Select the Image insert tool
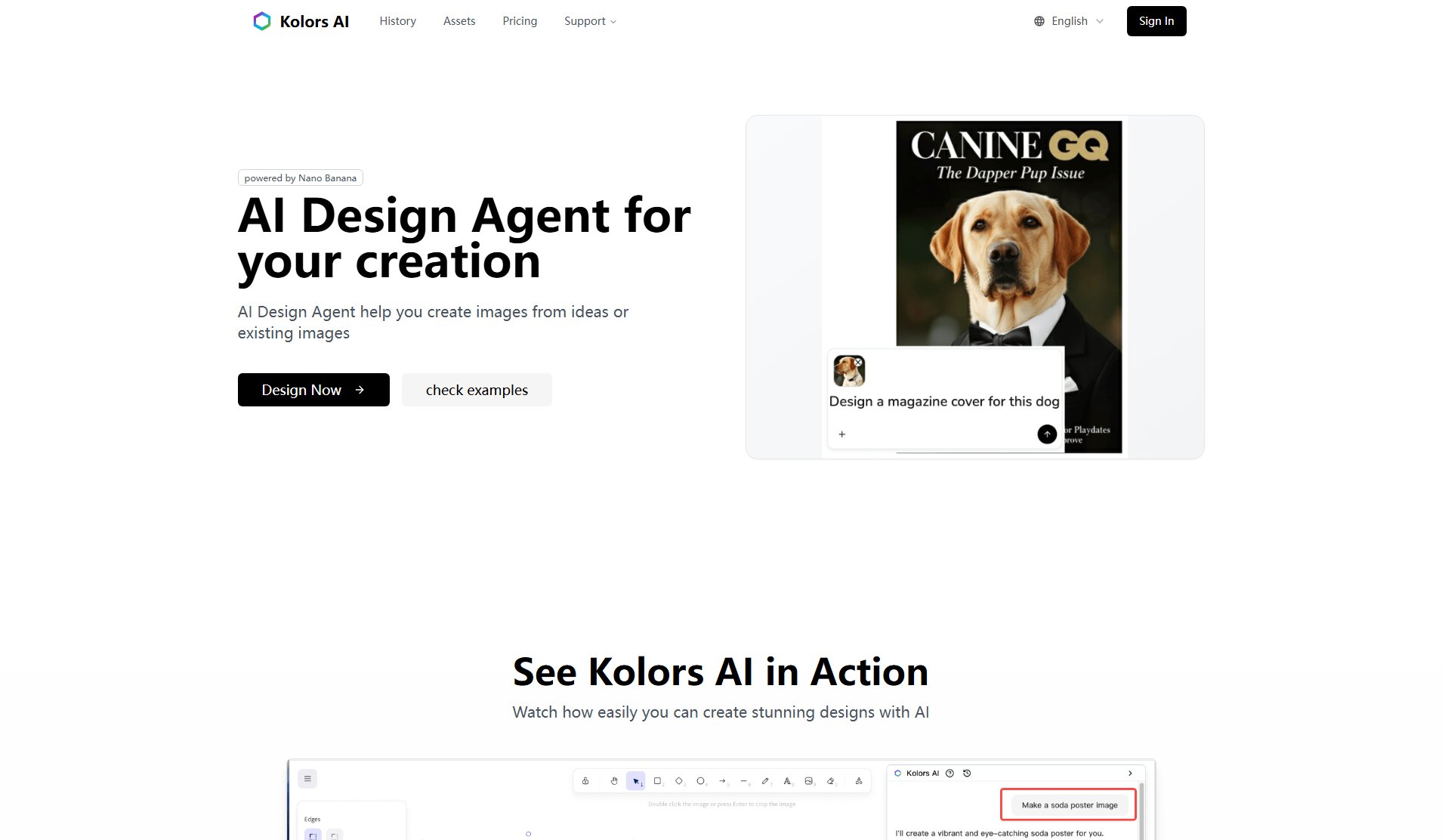This screenshot has width=1442, height=840. [809, 782]
